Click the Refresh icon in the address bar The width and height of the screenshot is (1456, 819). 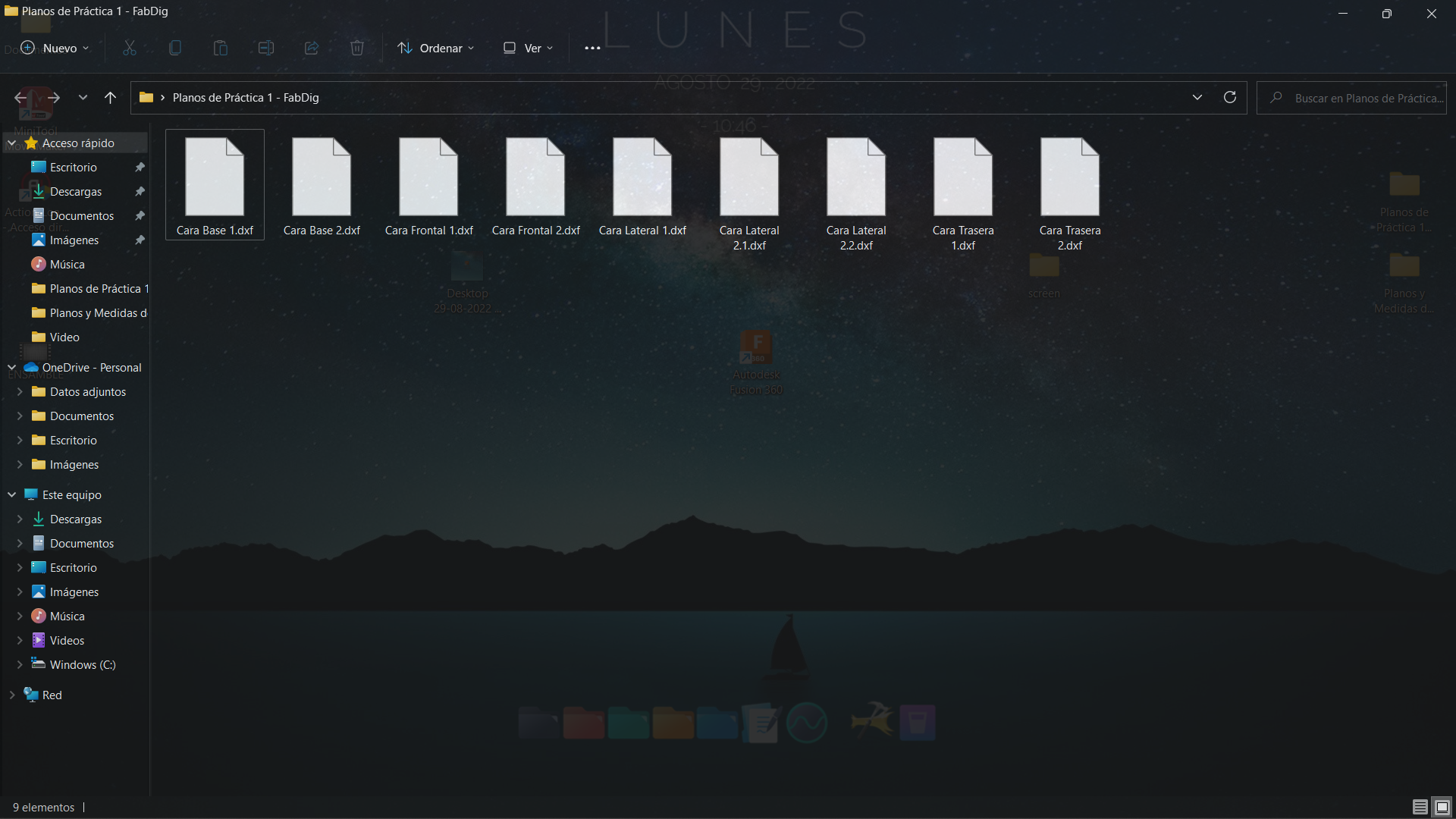click(1230, 97)
